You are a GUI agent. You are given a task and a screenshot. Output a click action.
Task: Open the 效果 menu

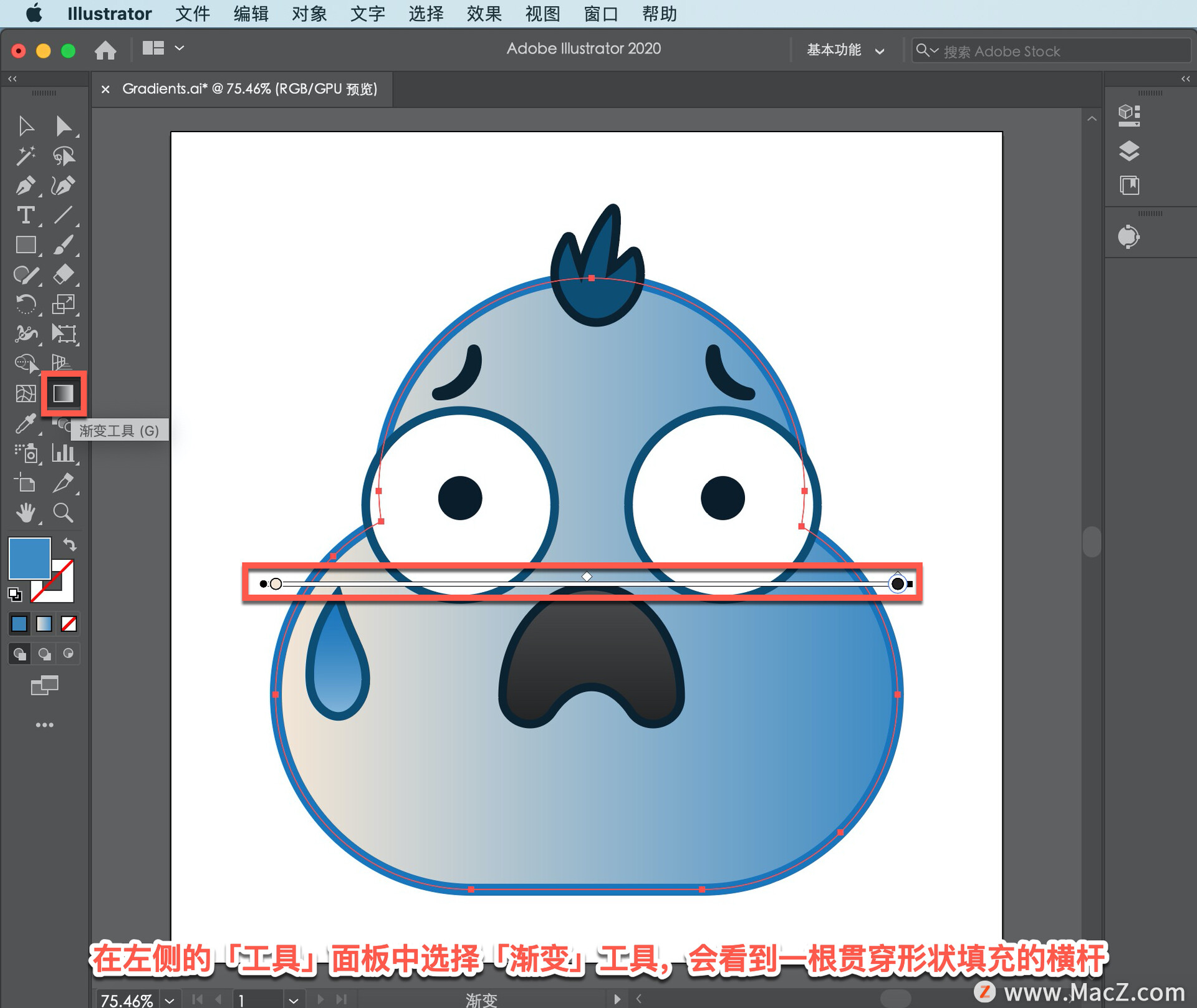[x=484, y=14]
